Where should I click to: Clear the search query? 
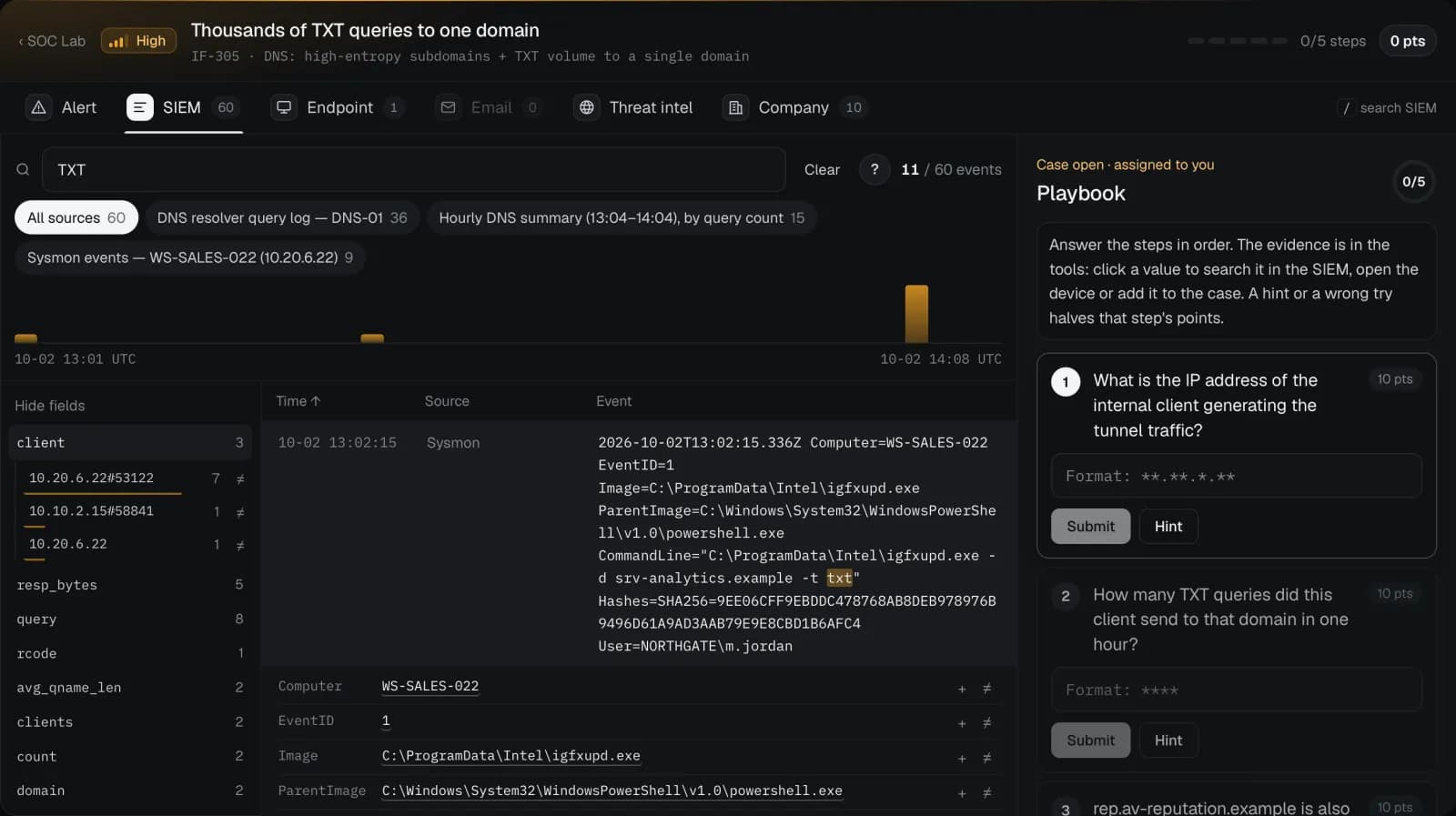point(822,169)
